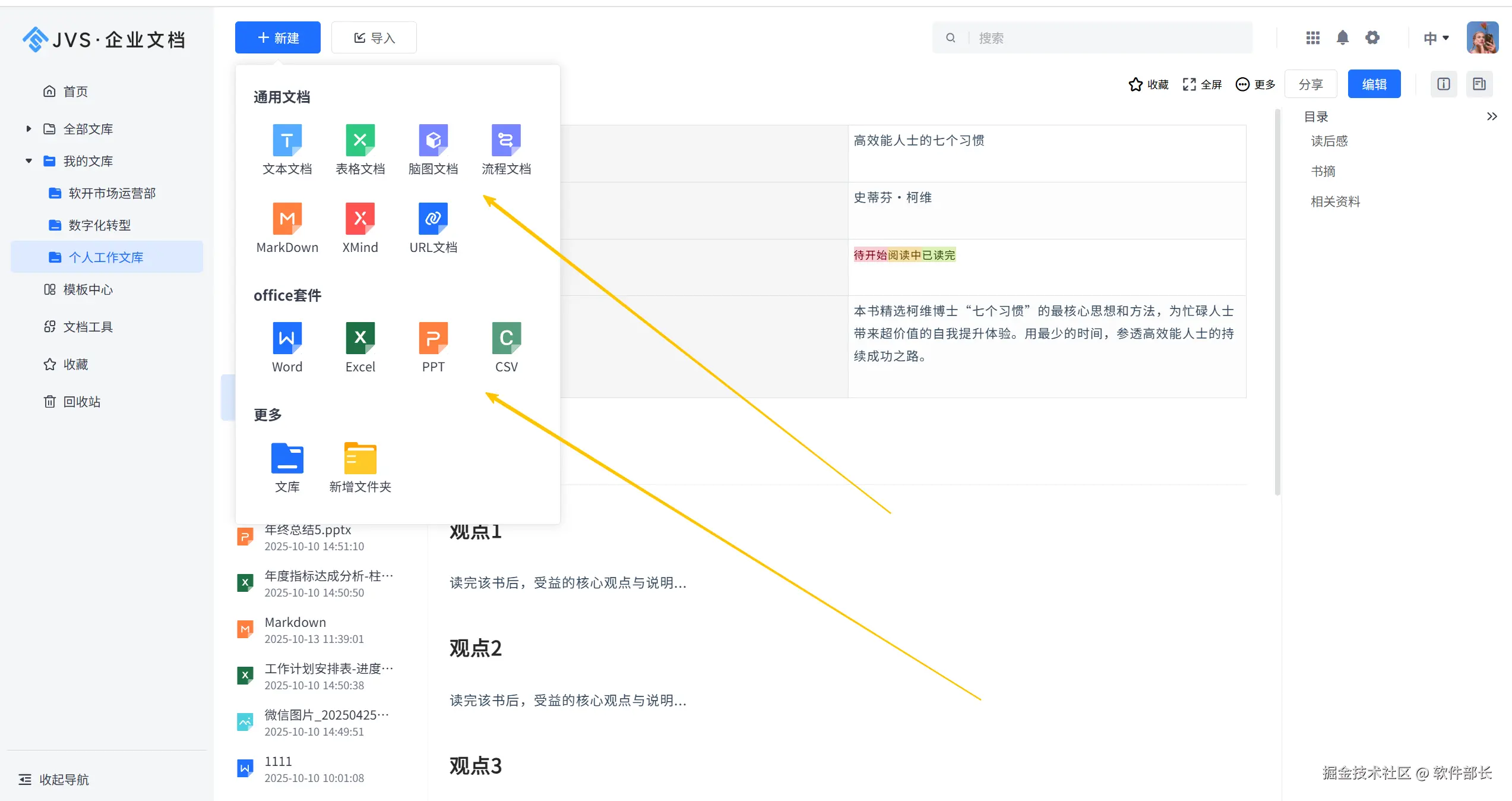Go to 回收站 in sidebar

(81, 402)
